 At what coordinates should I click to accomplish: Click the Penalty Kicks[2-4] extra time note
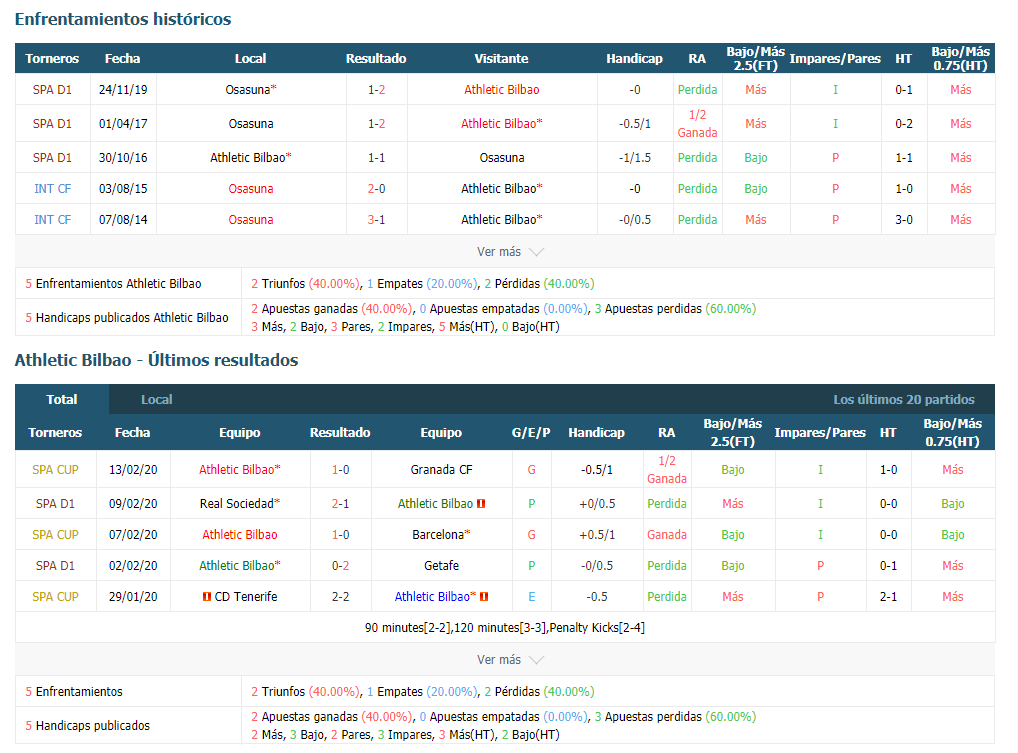597,628
